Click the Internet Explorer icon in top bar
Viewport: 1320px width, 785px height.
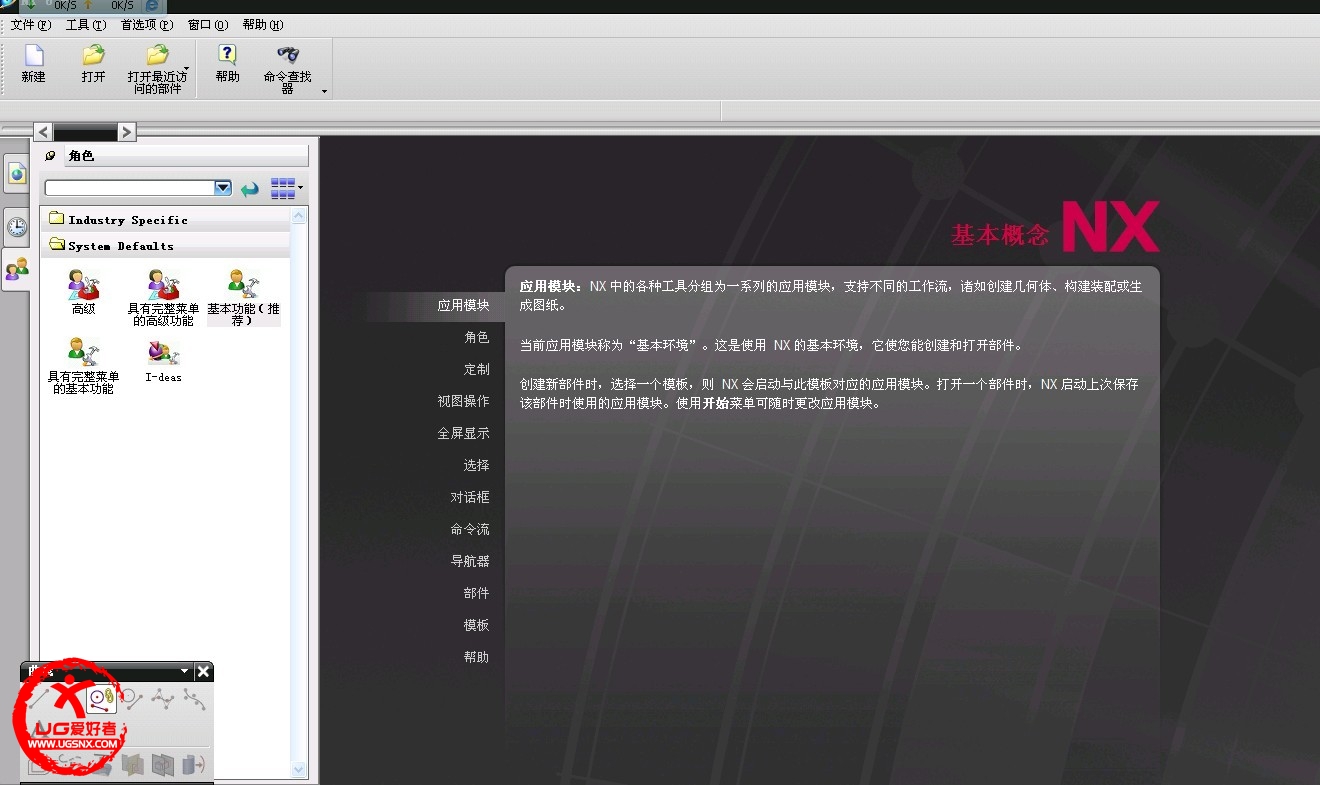point(152,6)
